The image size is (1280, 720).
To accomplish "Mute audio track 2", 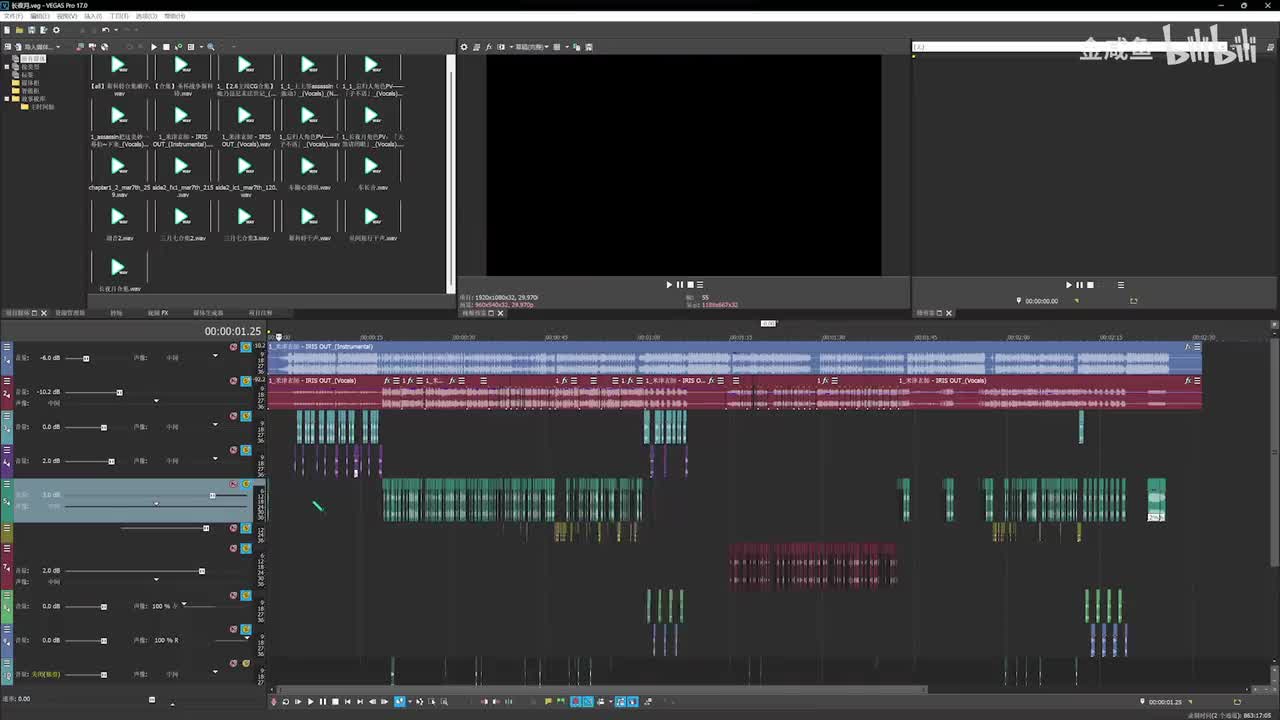I will click(234, 381).
